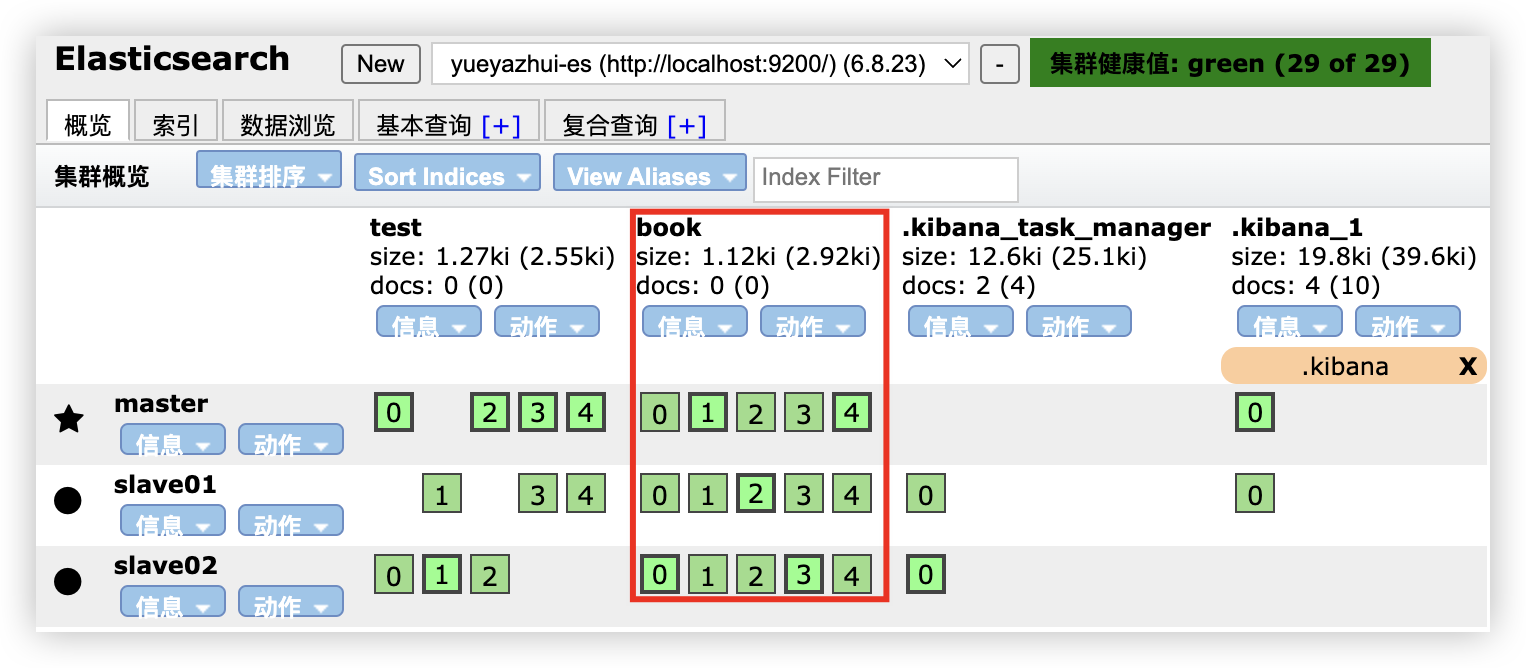Screen dimensions: 1526x668
Task: Click the book index name heading
Action: coord(669,228)
